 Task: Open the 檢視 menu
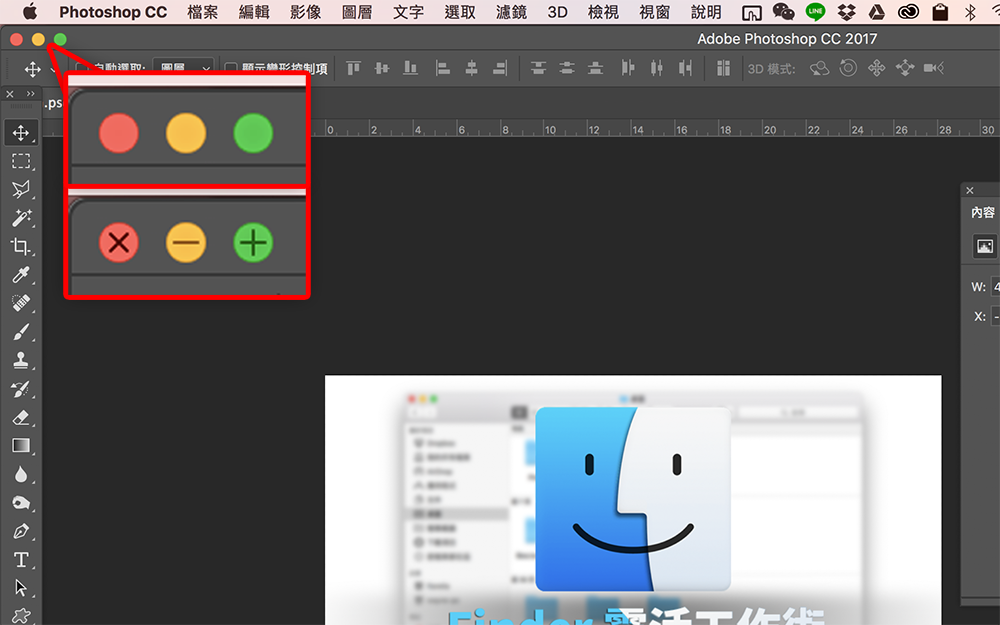click(603, 12)
